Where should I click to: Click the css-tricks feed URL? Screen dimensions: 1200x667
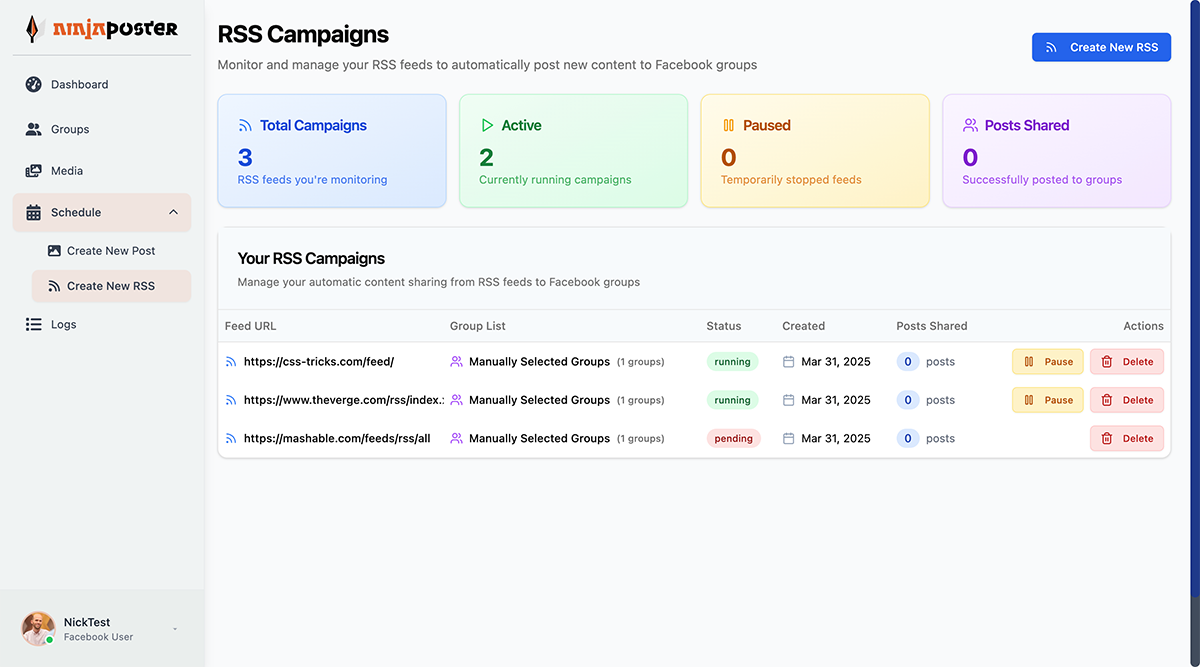319,362
